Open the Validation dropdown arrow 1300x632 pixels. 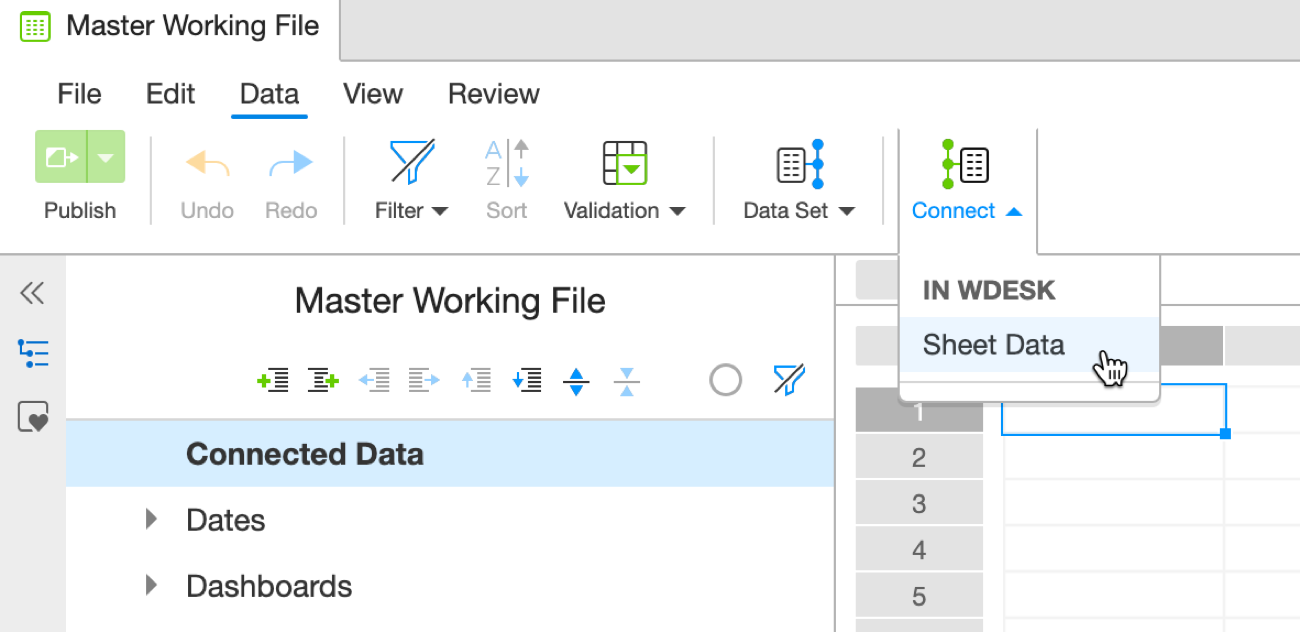[677, 211]
